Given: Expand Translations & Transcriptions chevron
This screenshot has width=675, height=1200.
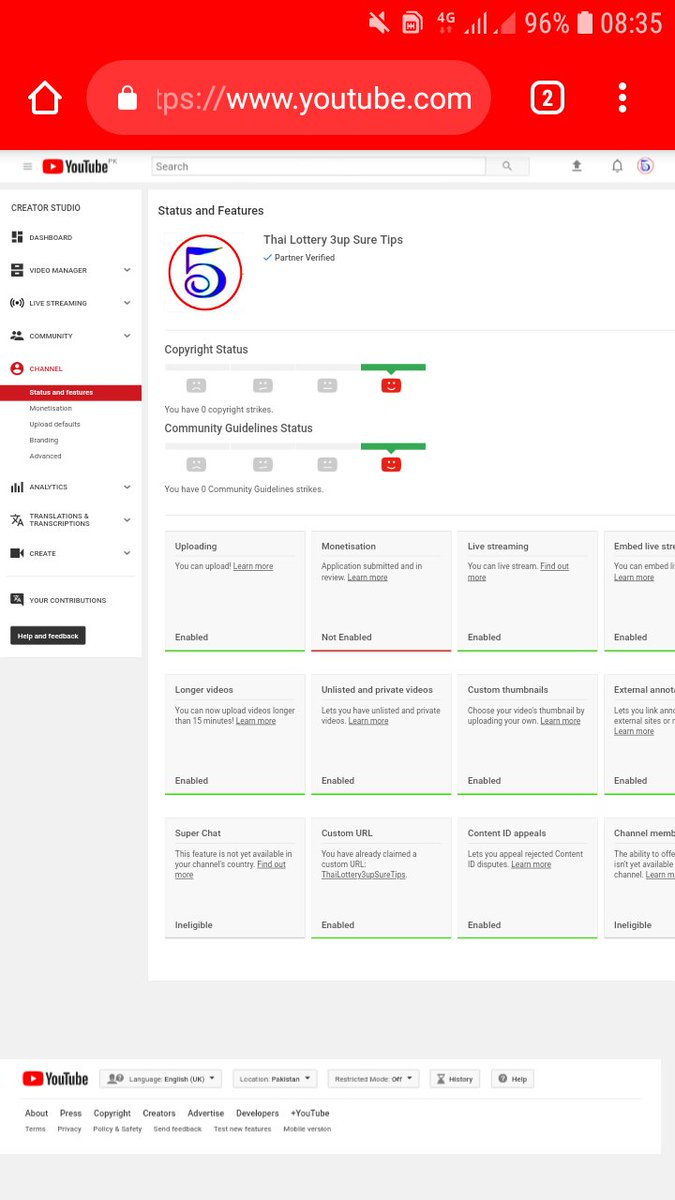Looking at the screenshot, I should point(127,520).
